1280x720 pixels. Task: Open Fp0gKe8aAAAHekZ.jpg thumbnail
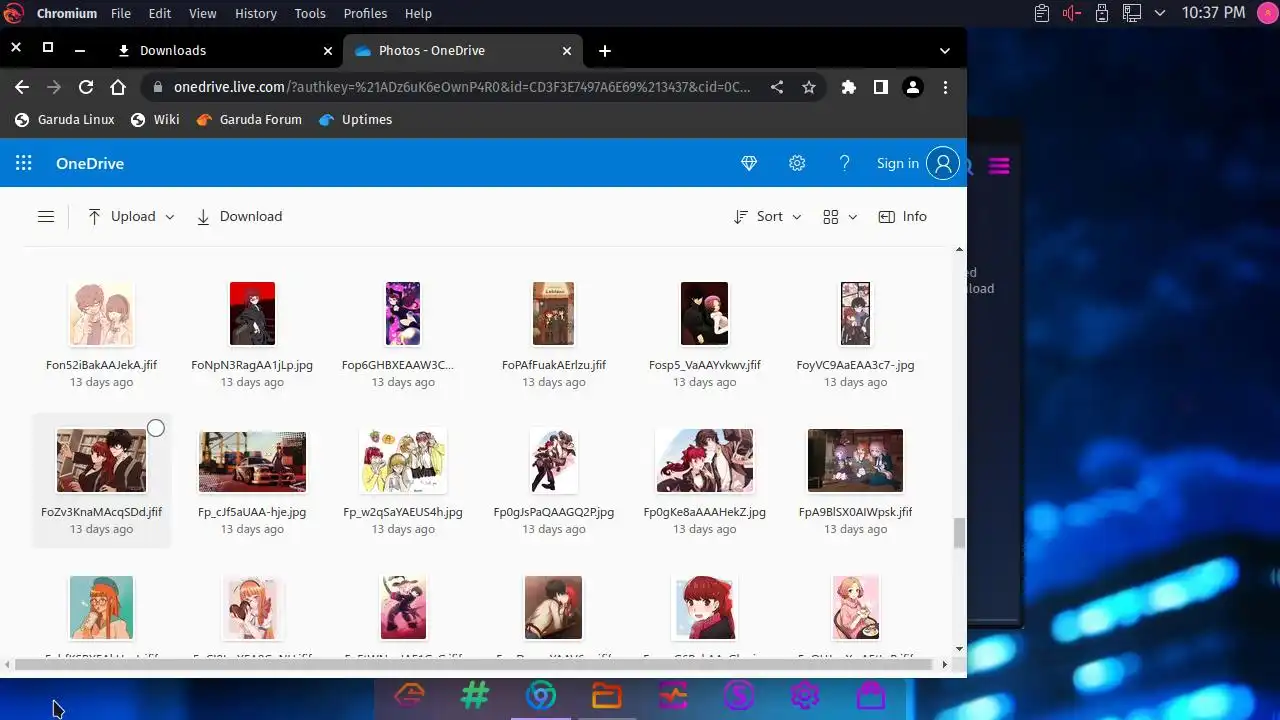coord(705,461)
